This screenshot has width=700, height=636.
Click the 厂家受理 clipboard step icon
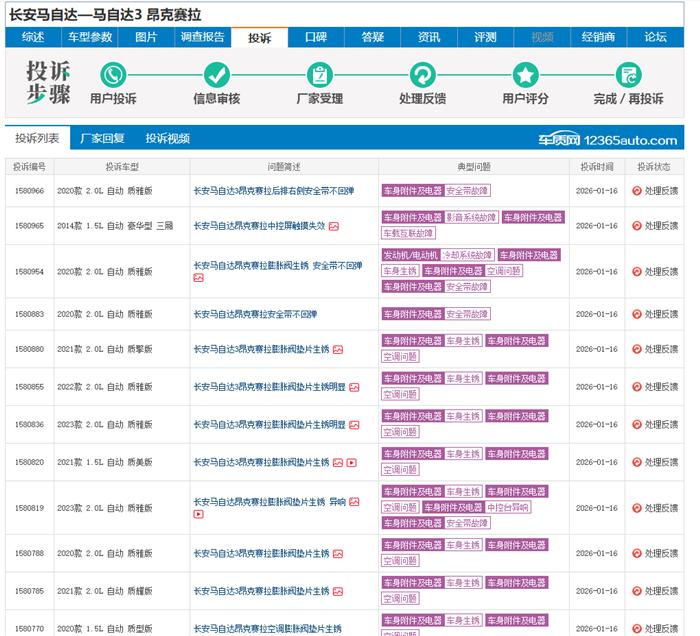click(320, 75)
